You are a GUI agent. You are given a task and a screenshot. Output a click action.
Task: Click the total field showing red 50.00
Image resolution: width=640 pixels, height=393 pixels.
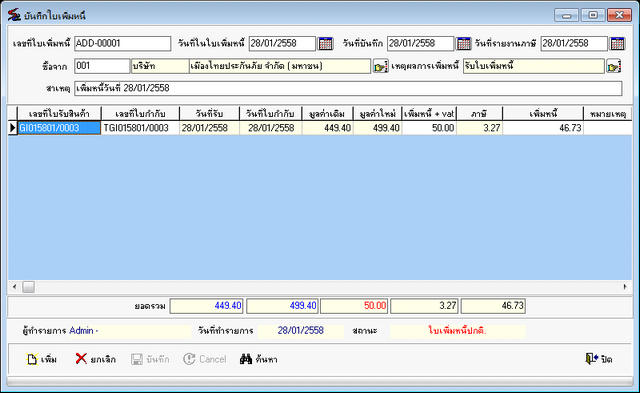(354, 306)
